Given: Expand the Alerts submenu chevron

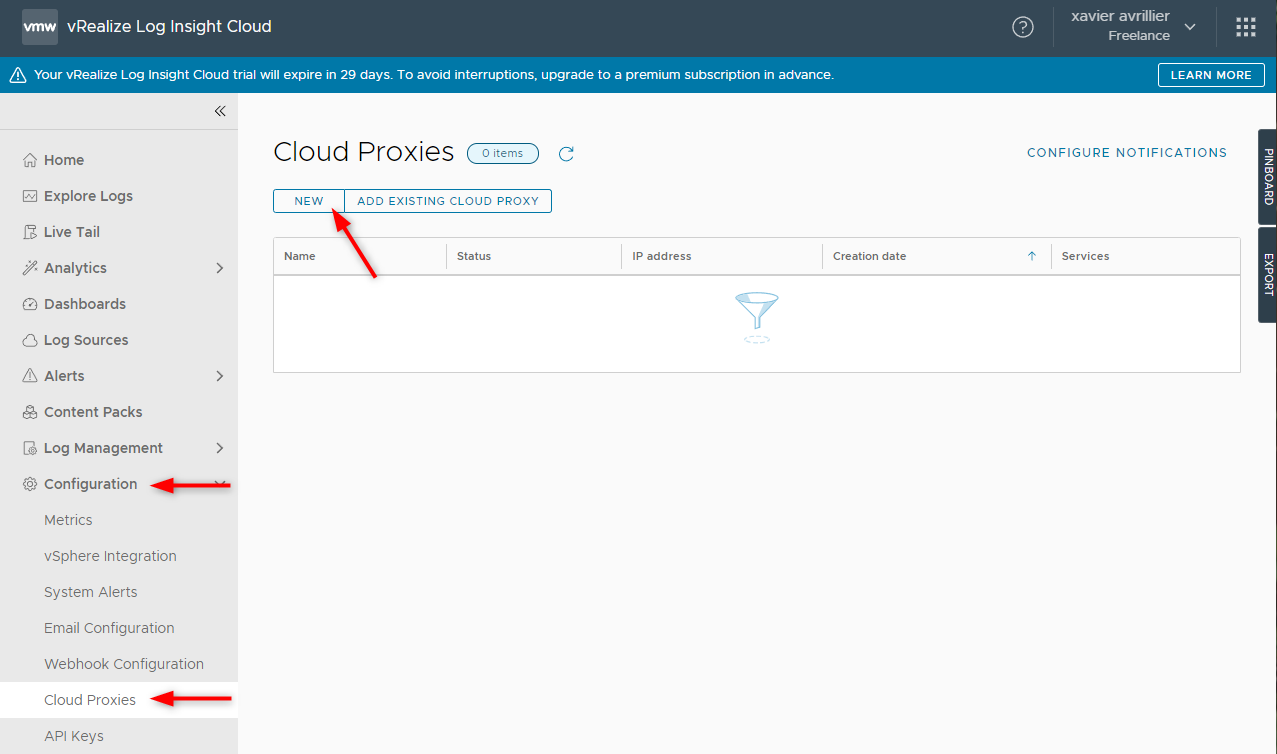Looking at the screenshot, I should tap(220, 376).
